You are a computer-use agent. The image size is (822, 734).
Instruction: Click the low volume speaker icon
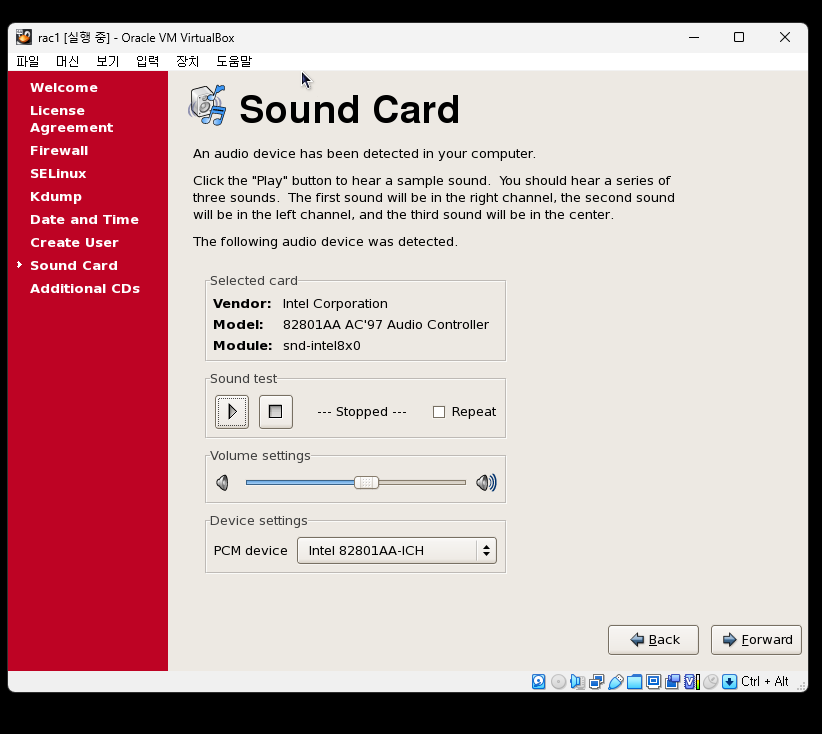click(x=222, y=482)
